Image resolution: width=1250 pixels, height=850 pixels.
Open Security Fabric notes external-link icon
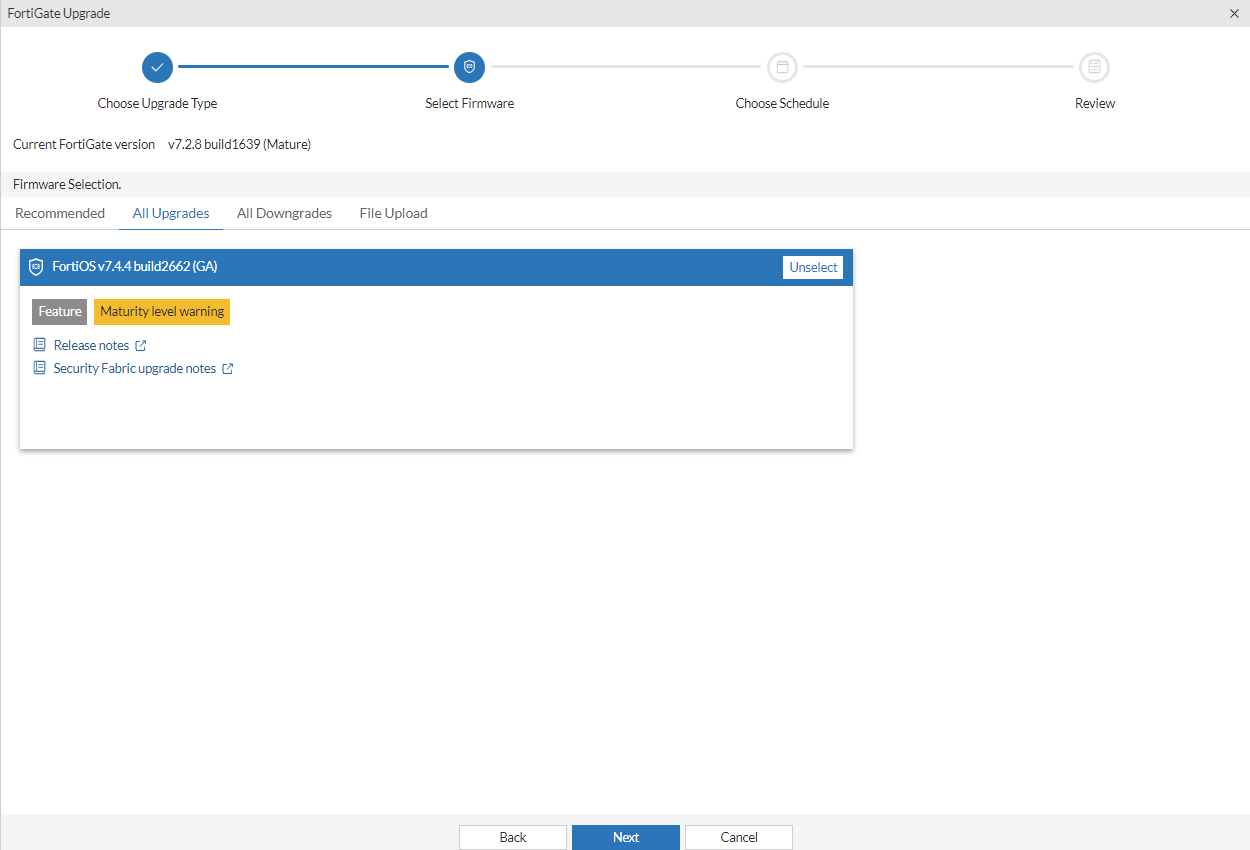(x=231, y=367)
